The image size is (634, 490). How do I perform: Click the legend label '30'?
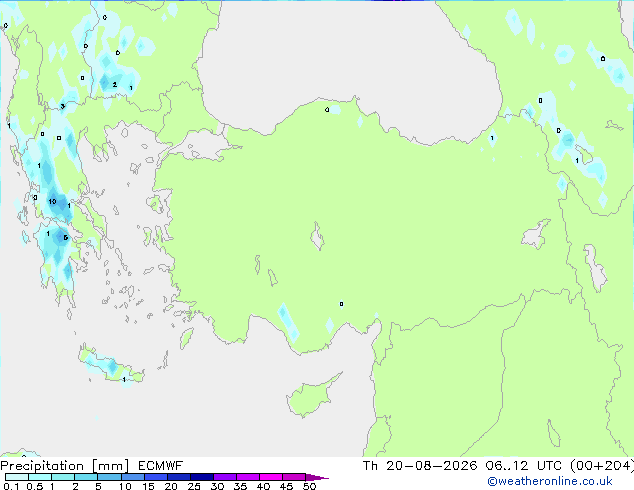point(217,486)
